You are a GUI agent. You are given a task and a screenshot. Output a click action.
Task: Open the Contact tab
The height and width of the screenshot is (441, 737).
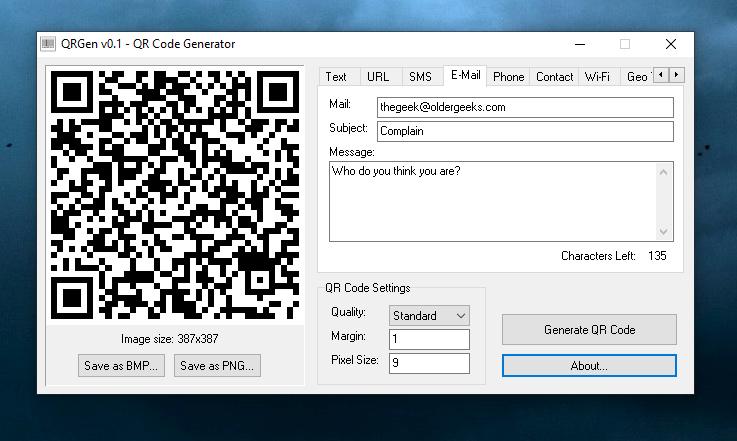tap(555, 77)
